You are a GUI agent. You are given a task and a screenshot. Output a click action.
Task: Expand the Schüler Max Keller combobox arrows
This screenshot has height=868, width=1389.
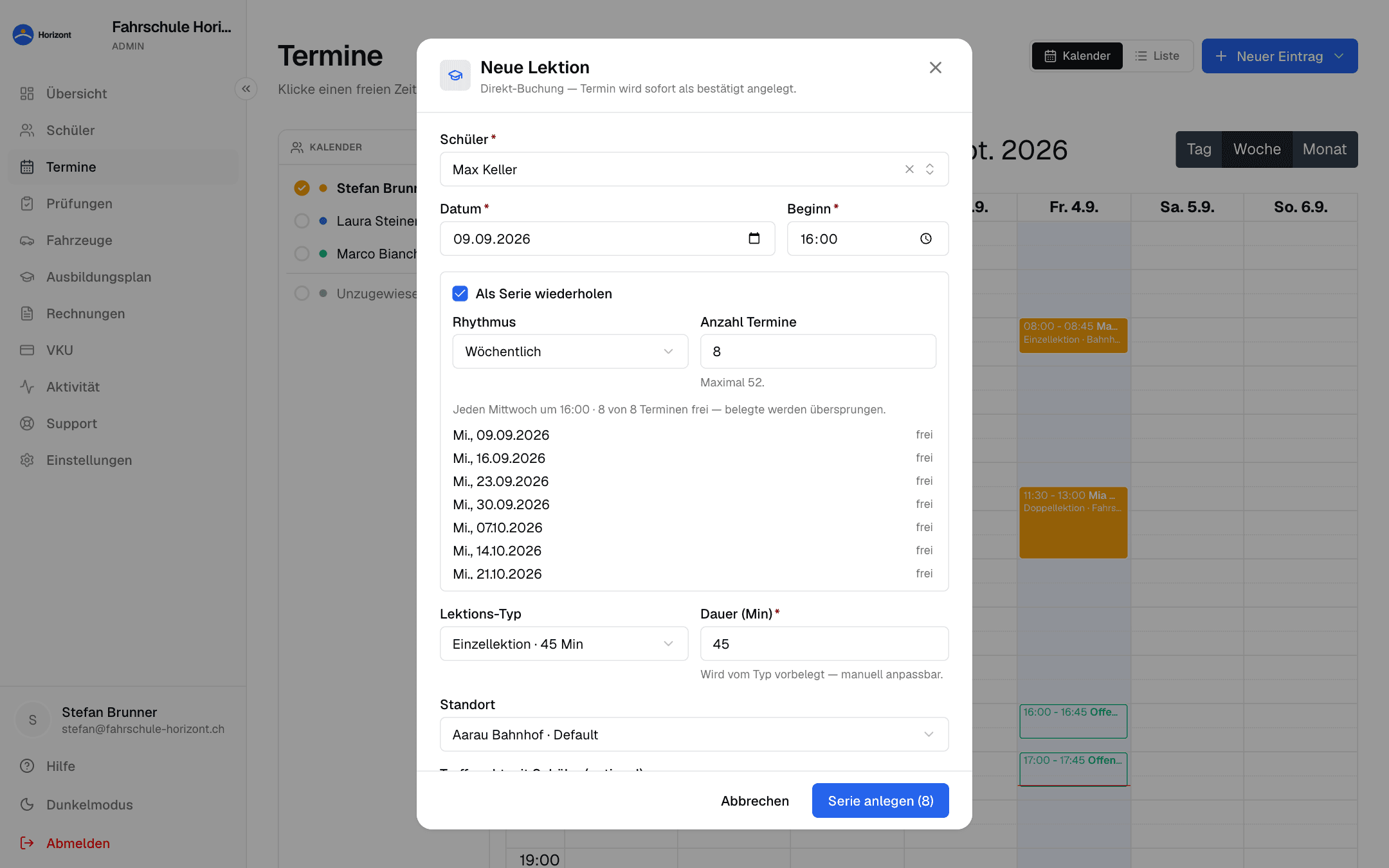[930, 169]
